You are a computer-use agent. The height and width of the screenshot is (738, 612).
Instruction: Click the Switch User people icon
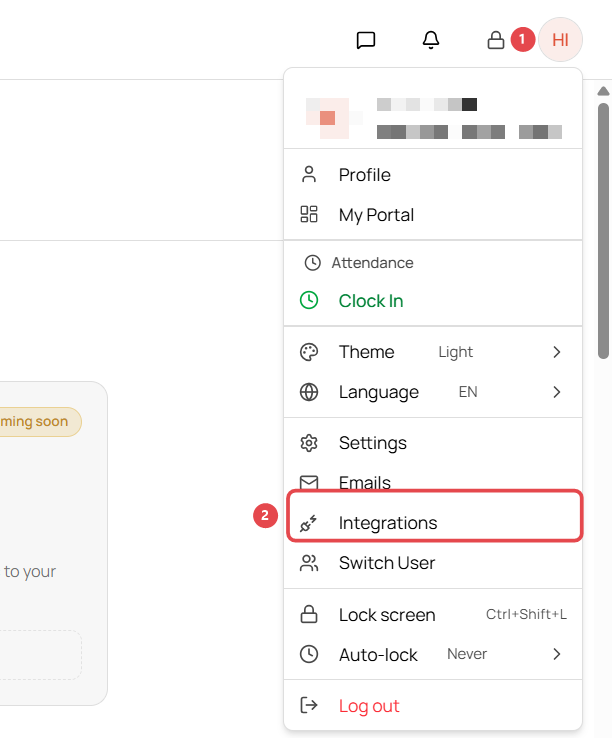309,563
